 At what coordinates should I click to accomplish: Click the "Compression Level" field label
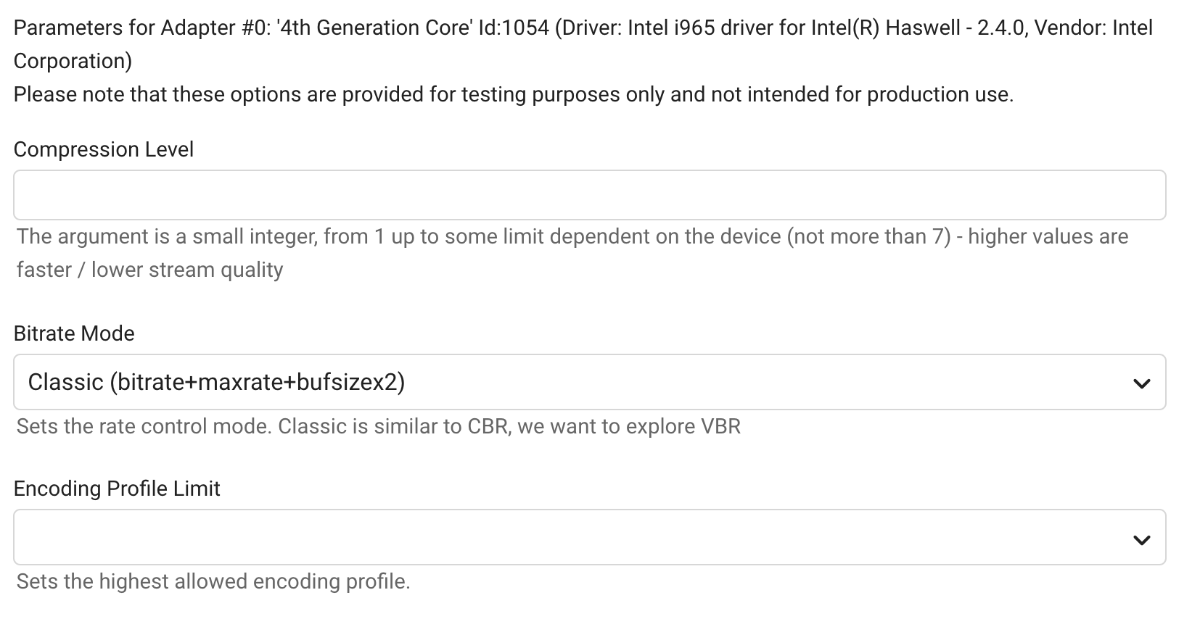[x=104, y=150]
